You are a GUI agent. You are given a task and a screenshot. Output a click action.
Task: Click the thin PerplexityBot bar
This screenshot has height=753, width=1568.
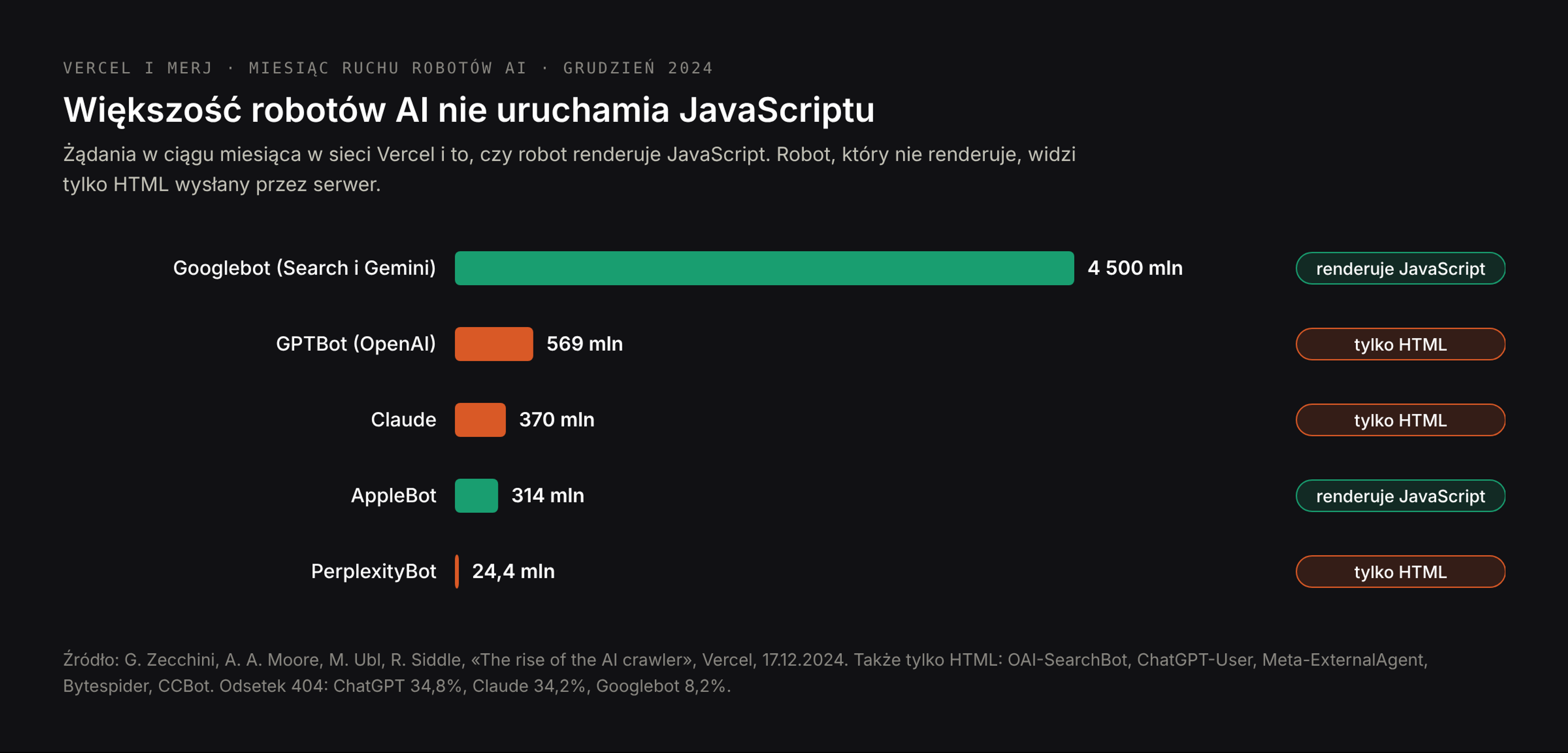pos(457,572)
